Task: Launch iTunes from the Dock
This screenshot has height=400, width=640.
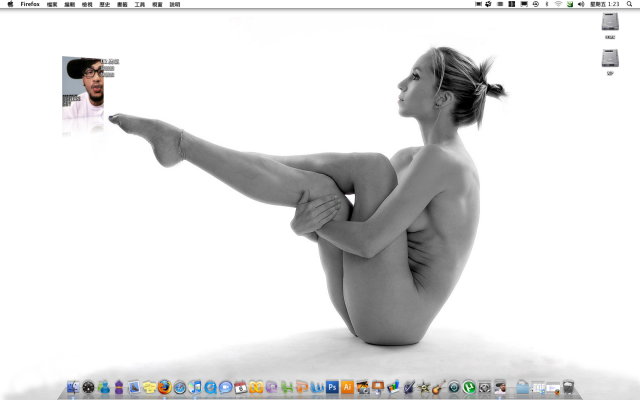Action: tap(196, 387)
